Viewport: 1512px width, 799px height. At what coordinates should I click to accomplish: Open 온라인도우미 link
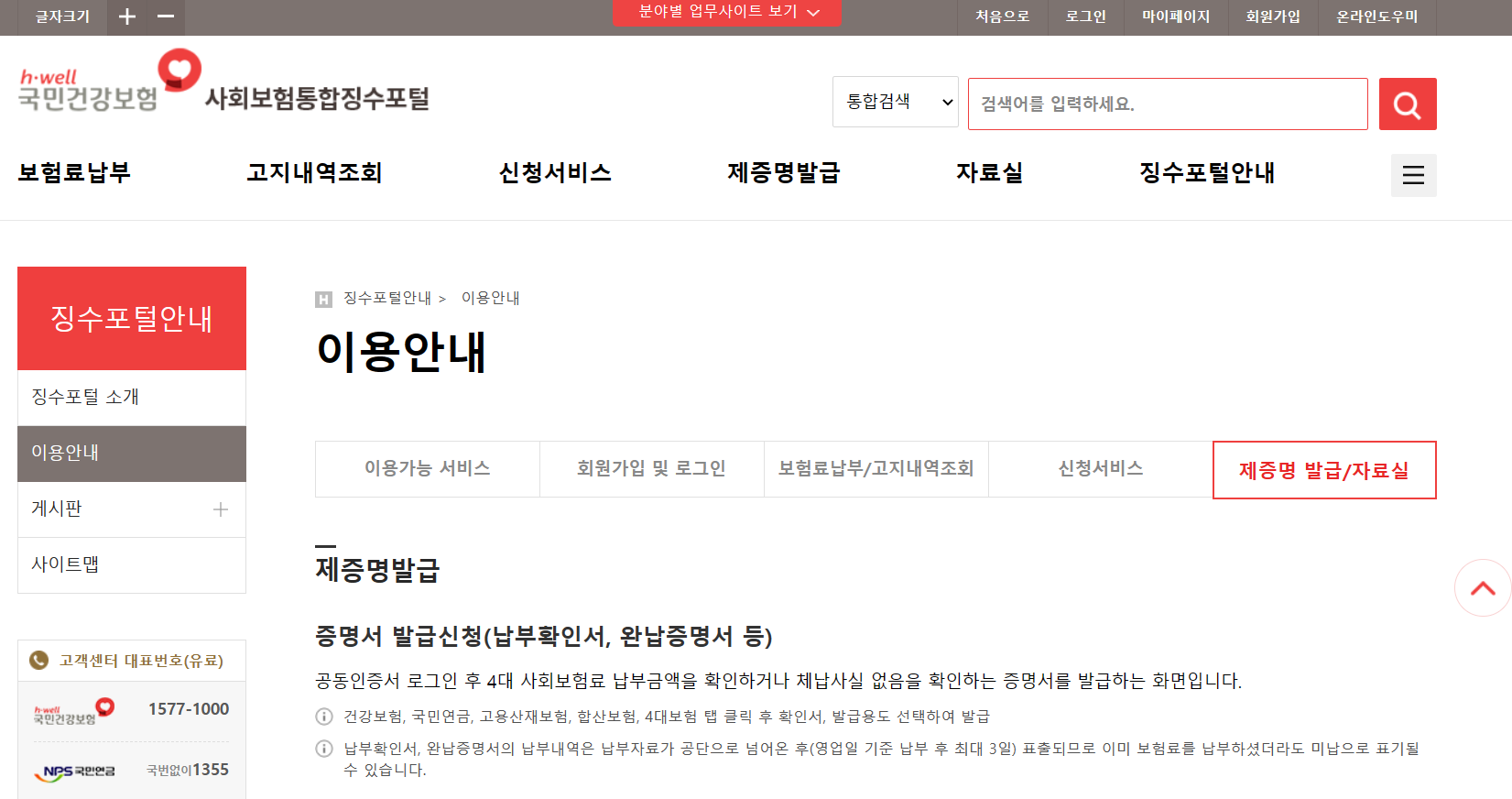(x=1377, y=16)
